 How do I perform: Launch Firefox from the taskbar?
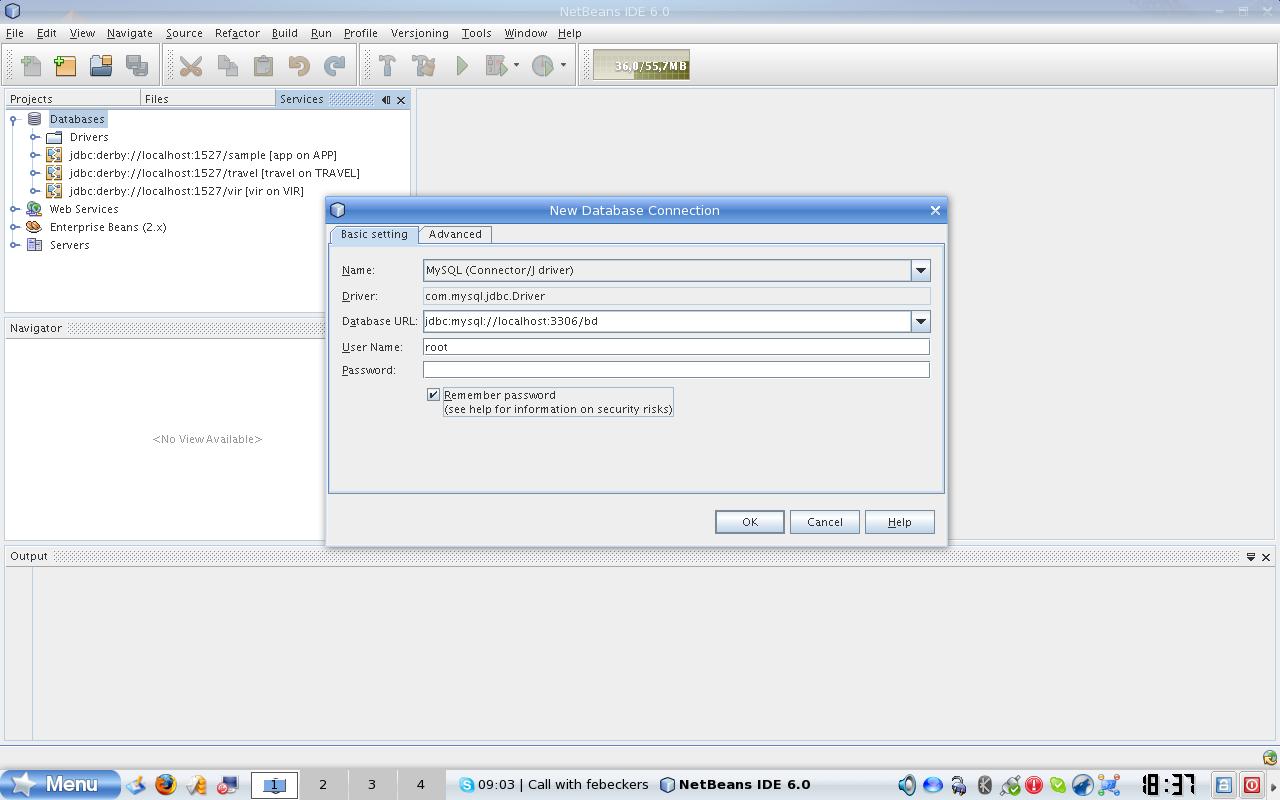tap(165, 785)
